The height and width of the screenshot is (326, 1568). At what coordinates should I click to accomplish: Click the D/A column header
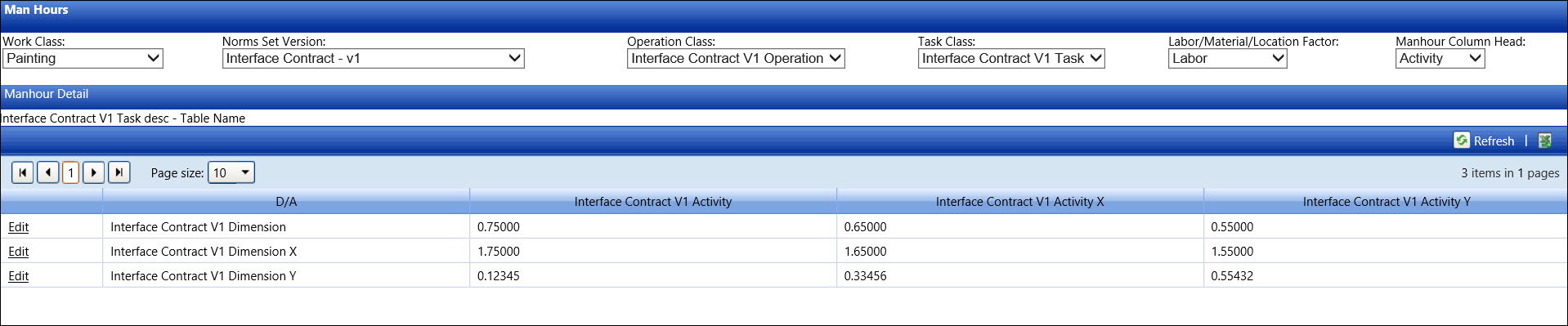click(x=286, y=202)
